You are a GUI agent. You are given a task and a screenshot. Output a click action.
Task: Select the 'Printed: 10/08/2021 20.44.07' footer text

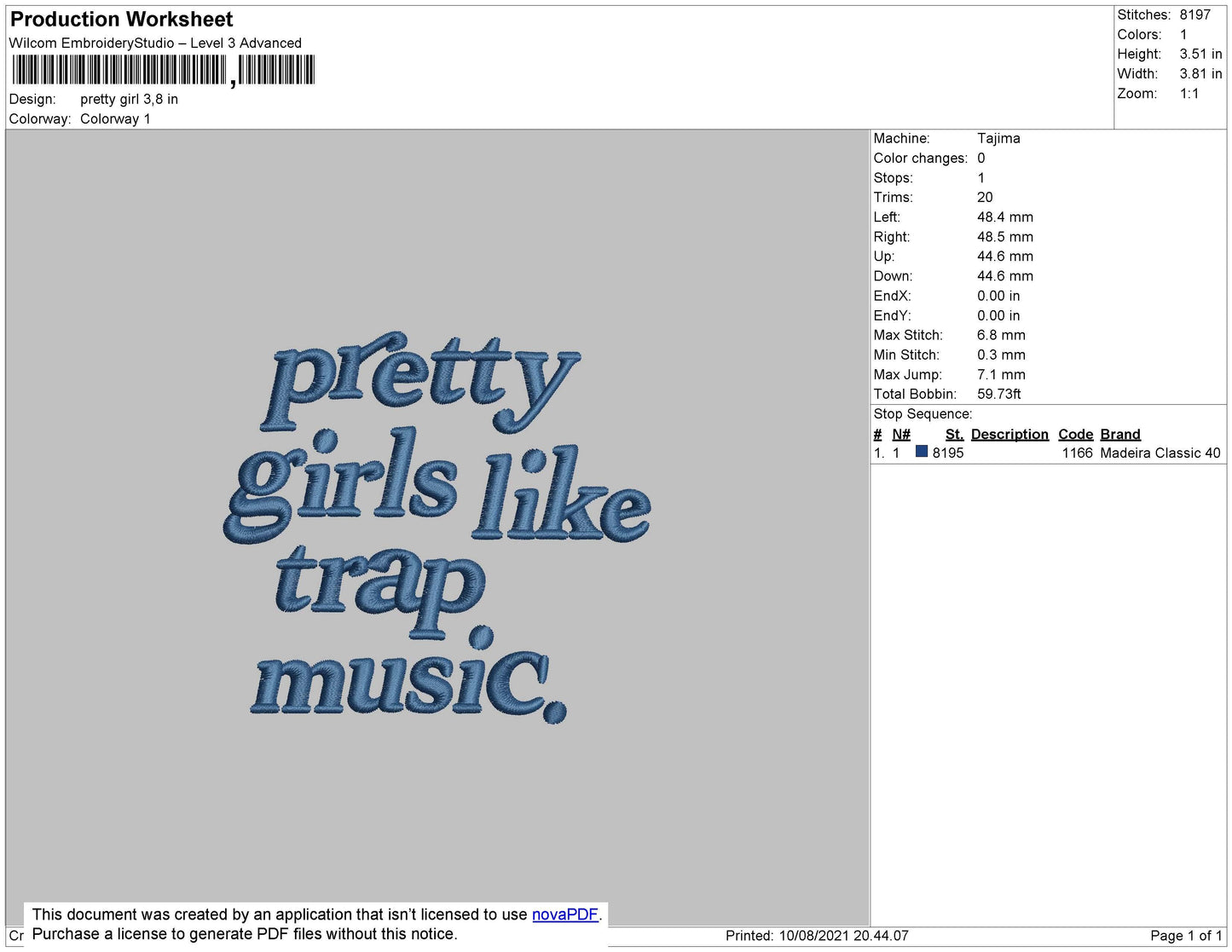coord(817,936)
